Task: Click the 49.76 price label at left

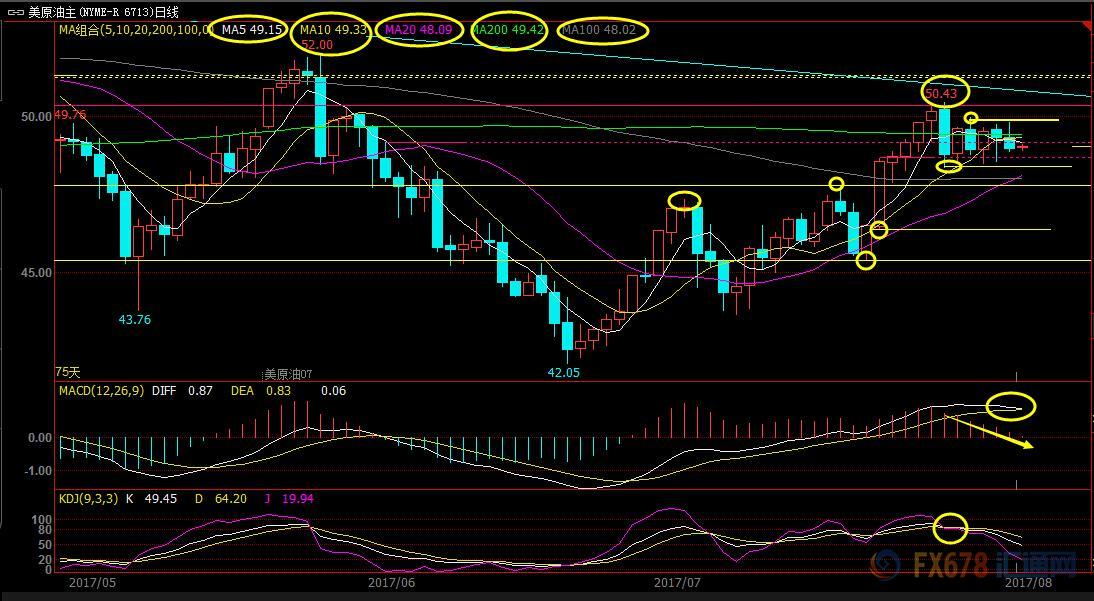Action: click(x=70, y=114)
